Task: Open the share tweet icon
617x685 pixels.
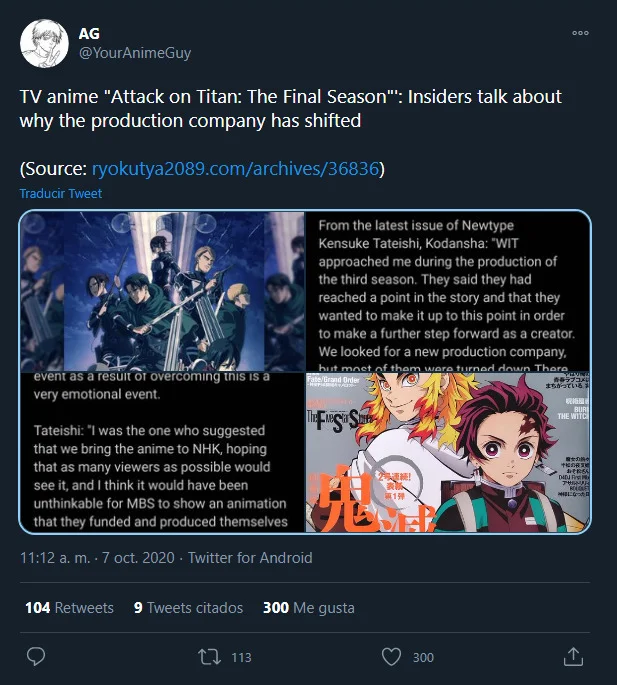Action: 573,657
